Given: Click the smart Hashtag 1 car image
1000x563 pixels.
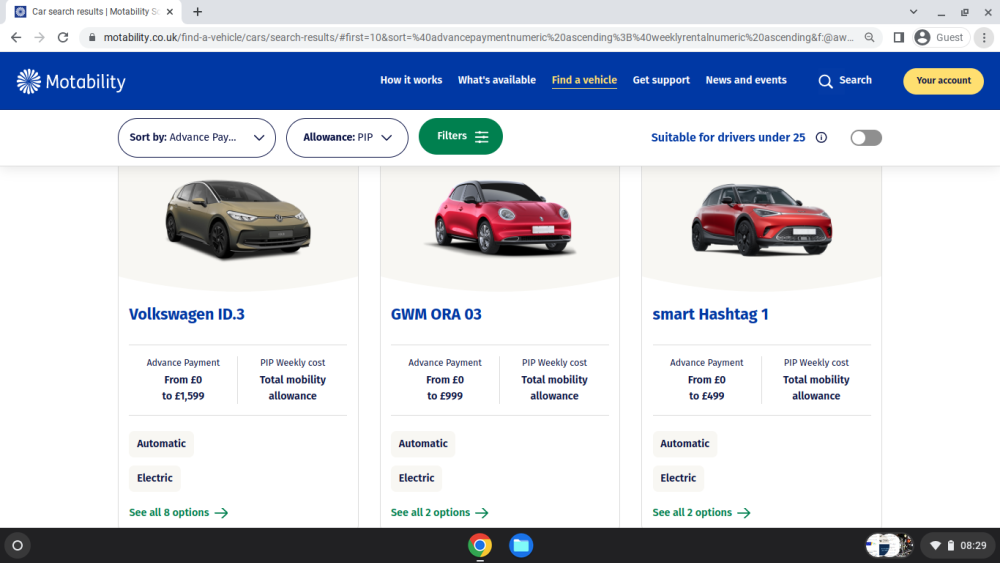Looking at the screenshot, I should pyautogui.click(x=761, y=219).
